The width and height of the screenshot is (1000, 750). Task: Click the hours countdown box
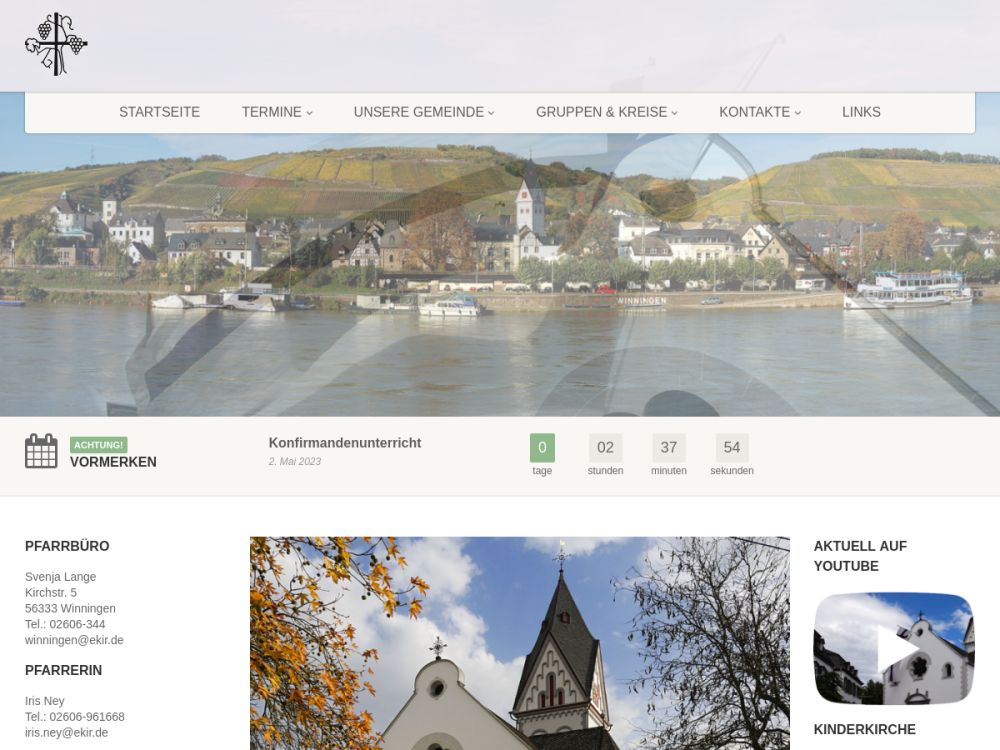[x=605, y=448]
